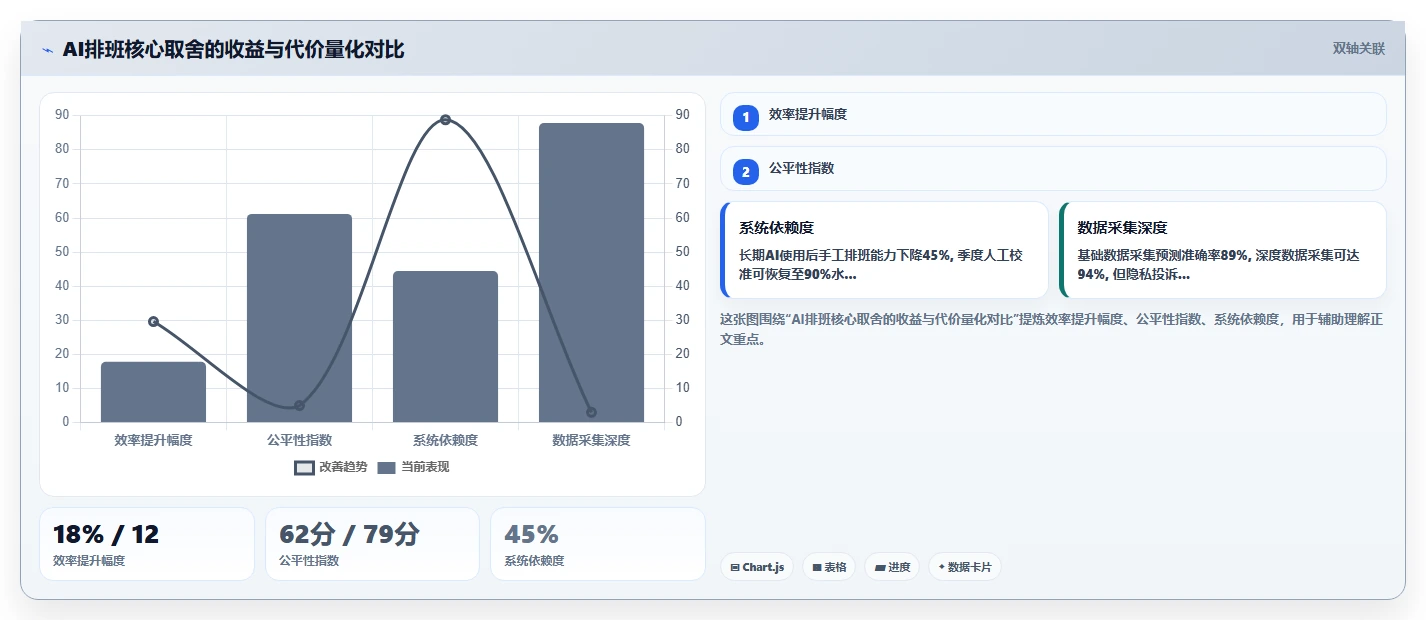Open the 数据采集深度 info card
This screenshot has width=1426, height=620.
pyautogui.click(x=1223, y=250)
